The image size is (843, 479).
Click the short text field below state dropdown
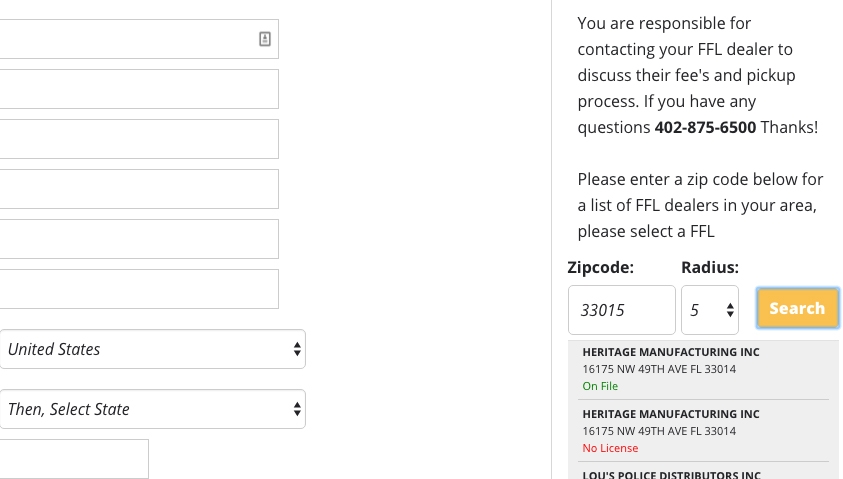pos(74,459)
